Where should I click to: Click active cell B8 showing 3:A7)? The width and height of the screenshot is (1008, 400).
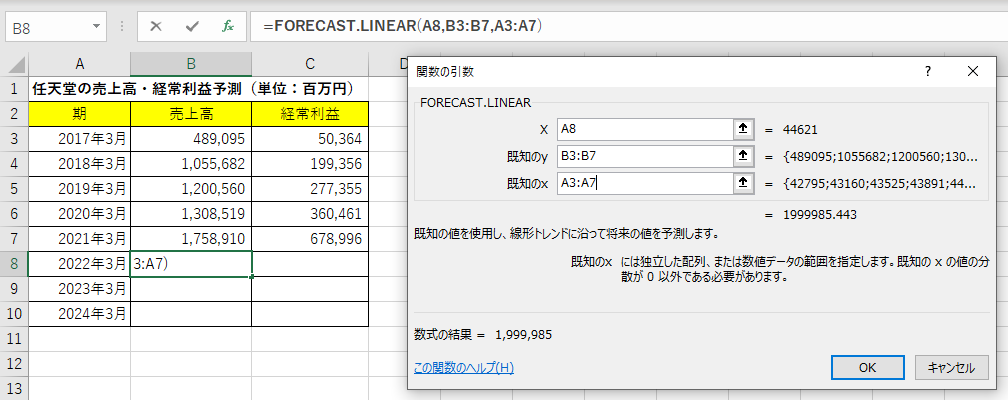pos(191,264)
